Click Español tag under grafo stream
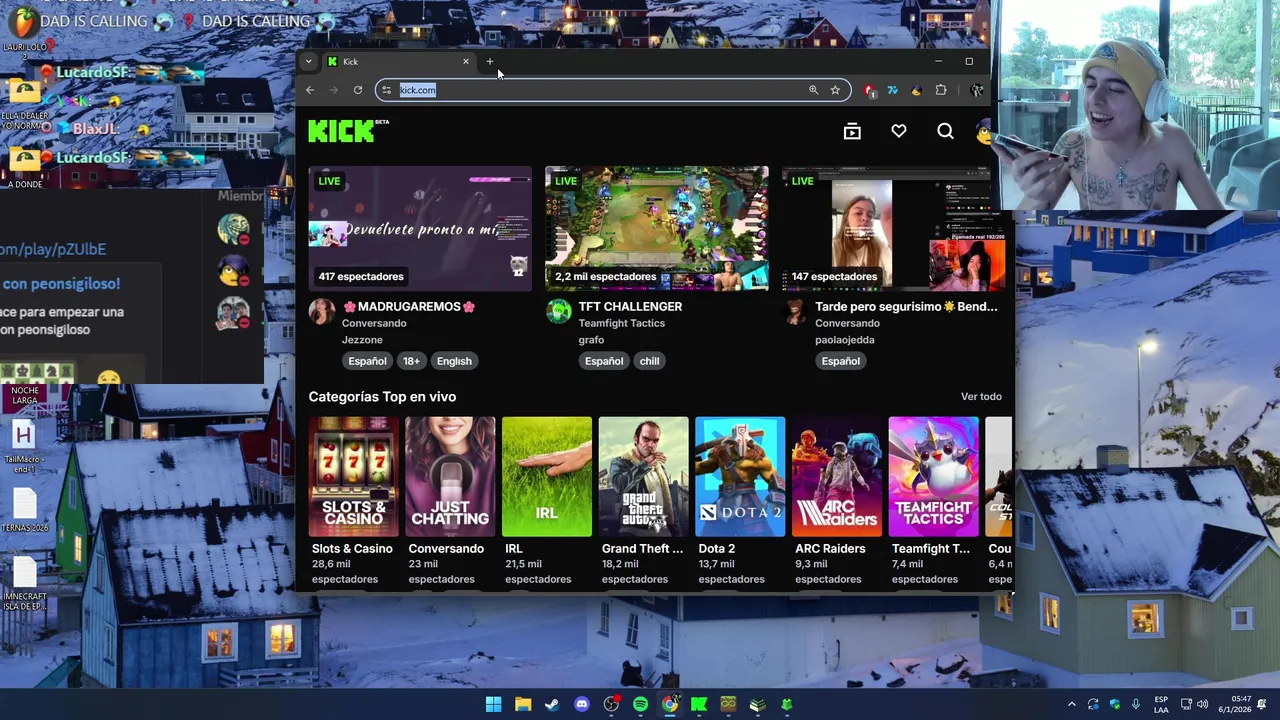 604,361
